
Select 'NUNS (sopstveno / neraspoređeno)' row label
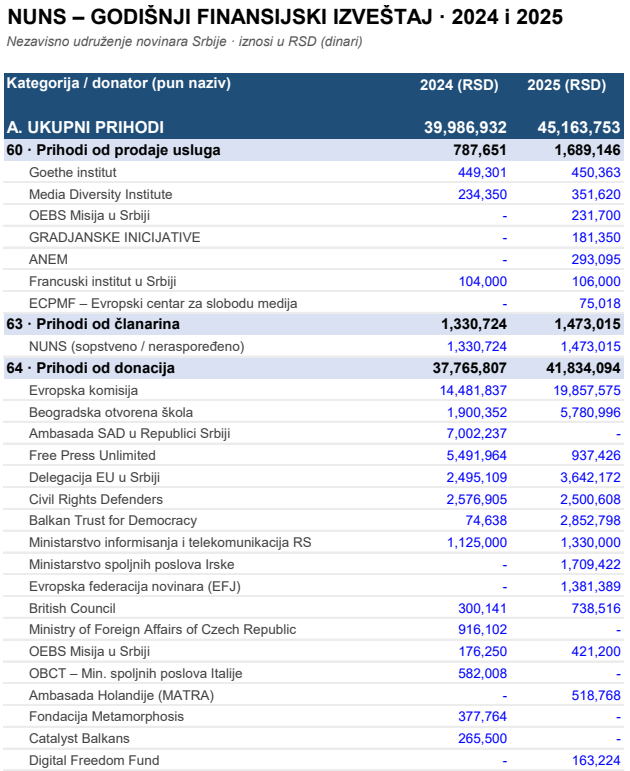point(137,347)
